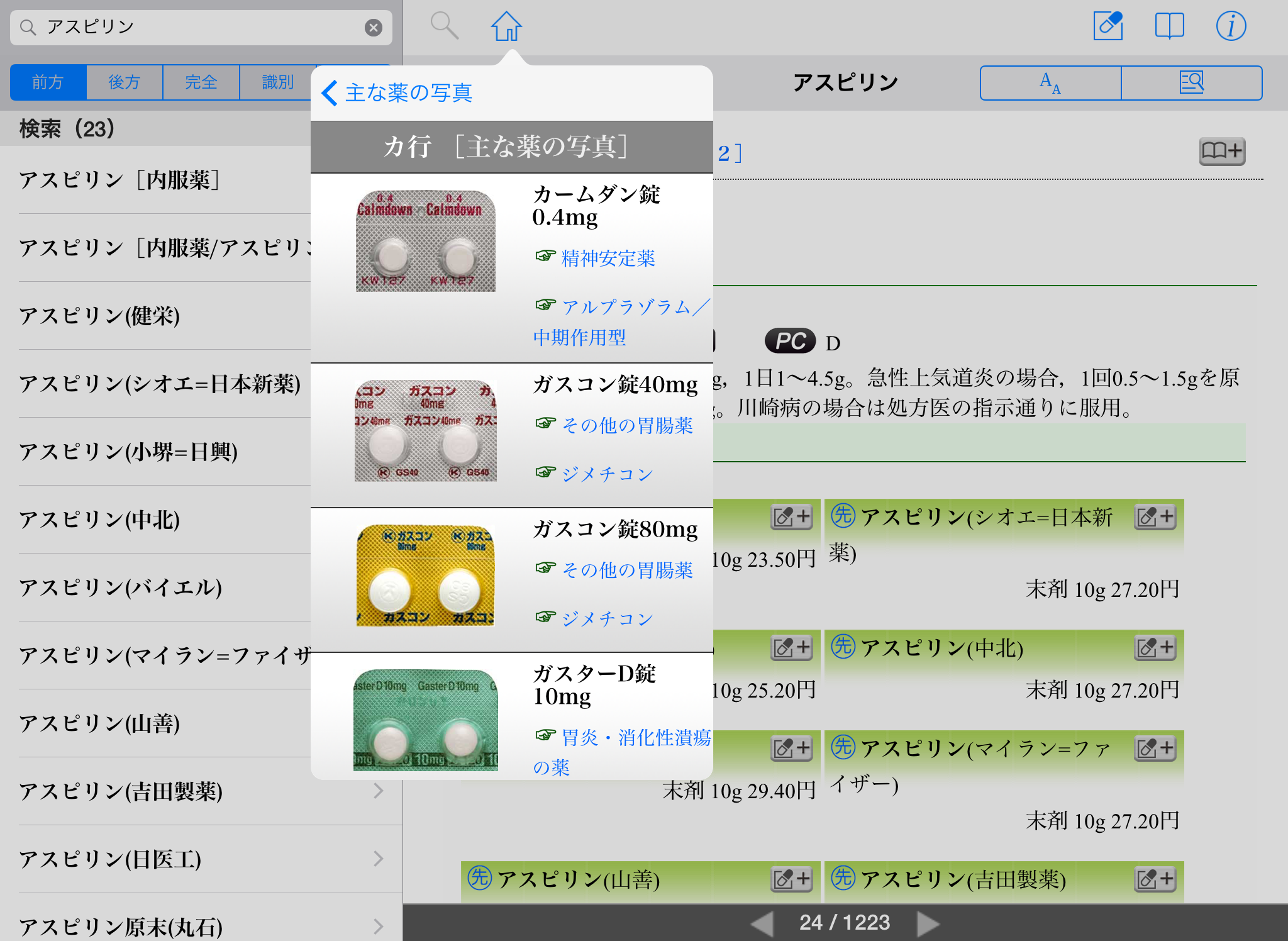Add memo for アスピリン(中北) card

click(x=1155, y=647)
